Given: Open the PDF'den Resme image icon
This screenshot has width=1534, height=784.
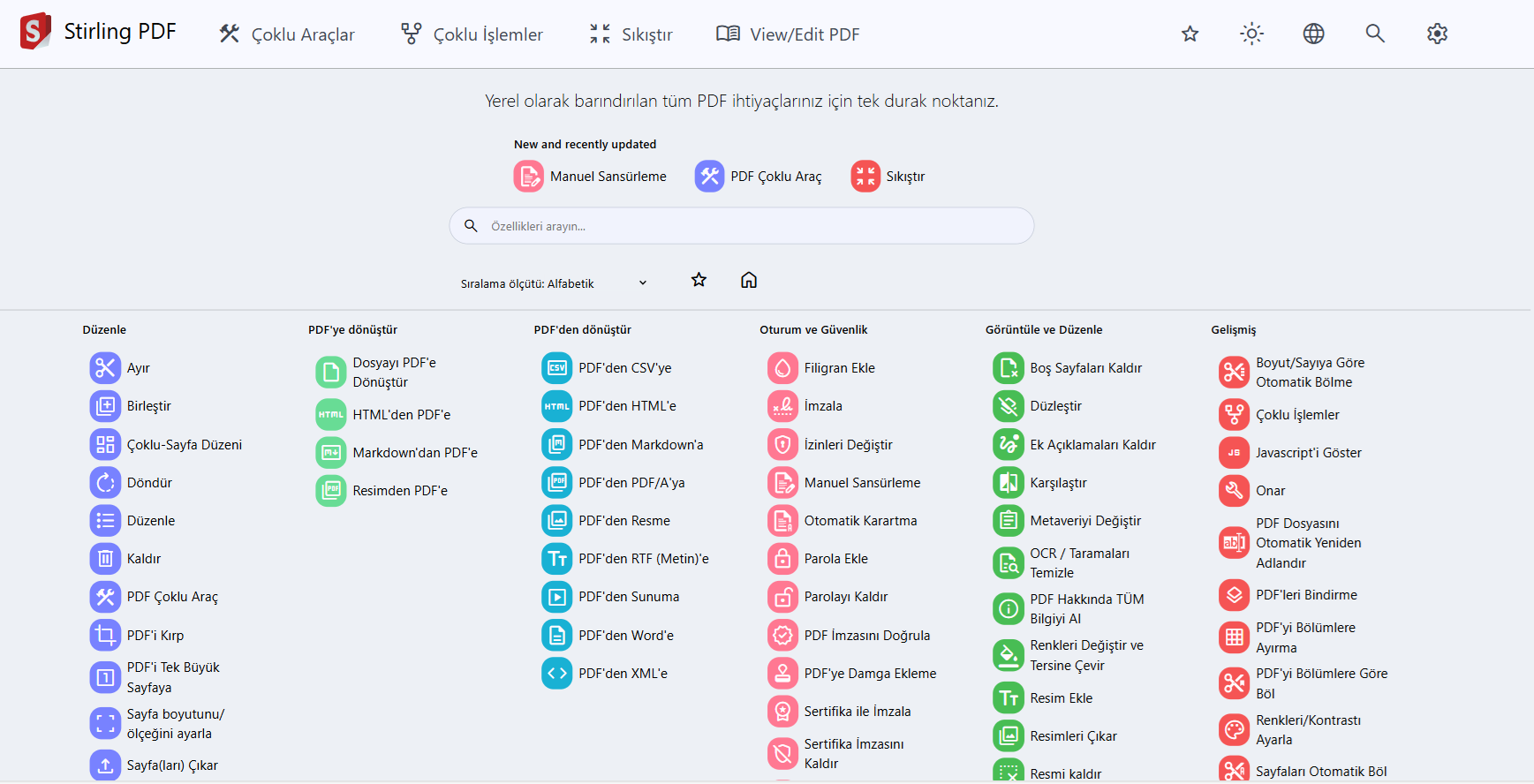Looking at the screenshot, I should [x=557, y=521].
